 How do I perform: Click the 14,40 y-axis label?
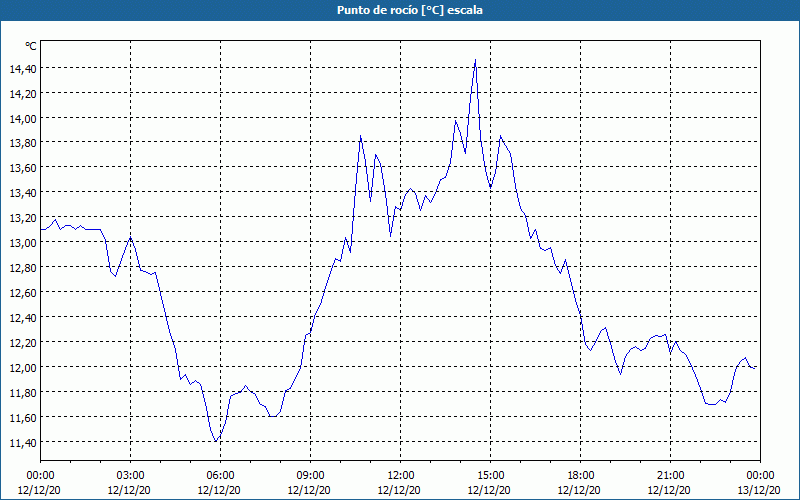pos(23,68)
